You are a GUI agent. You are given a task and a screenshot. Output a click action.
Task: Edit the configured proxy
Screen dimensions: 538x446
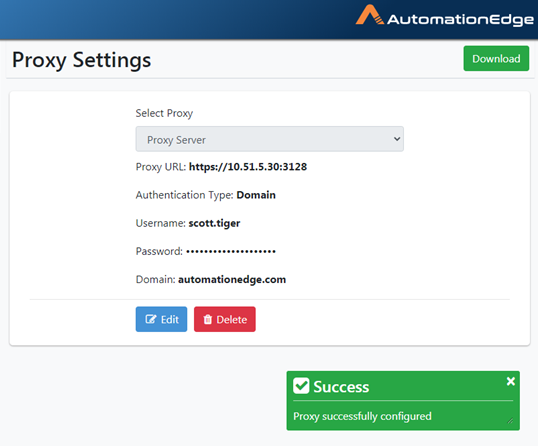pyautogui.click(x=161, y=319)
